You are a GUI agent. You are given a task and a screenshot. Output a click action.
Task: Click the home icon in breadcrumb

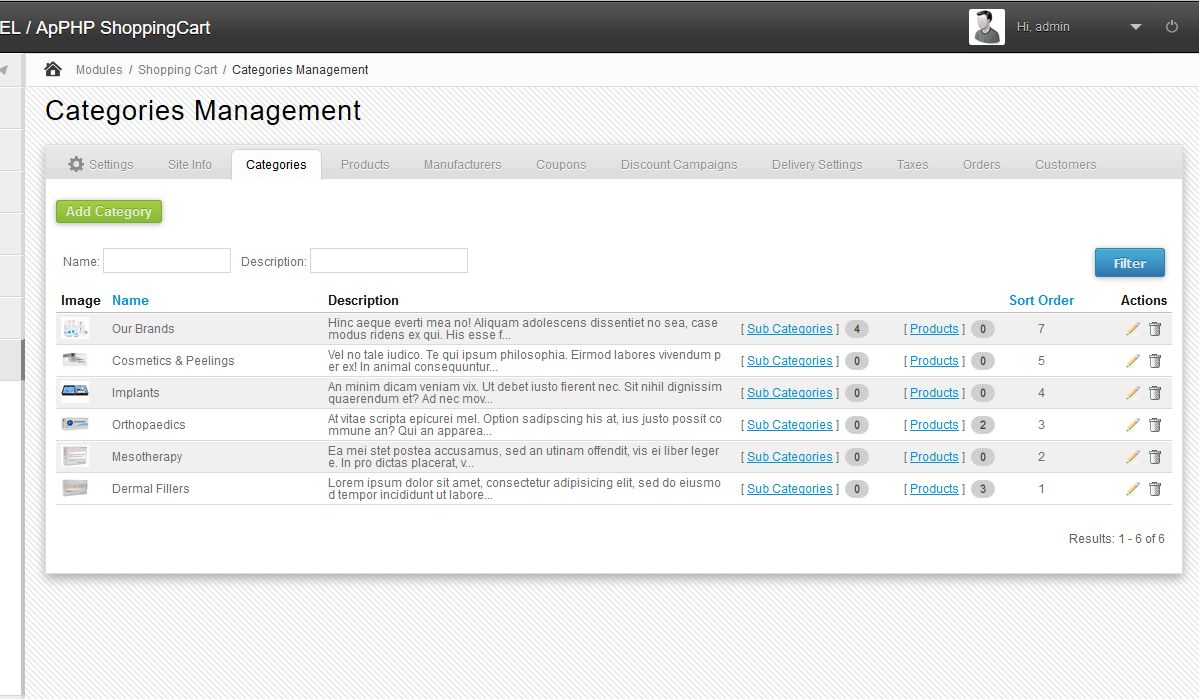pyautogui.click(x=53, y=69)
